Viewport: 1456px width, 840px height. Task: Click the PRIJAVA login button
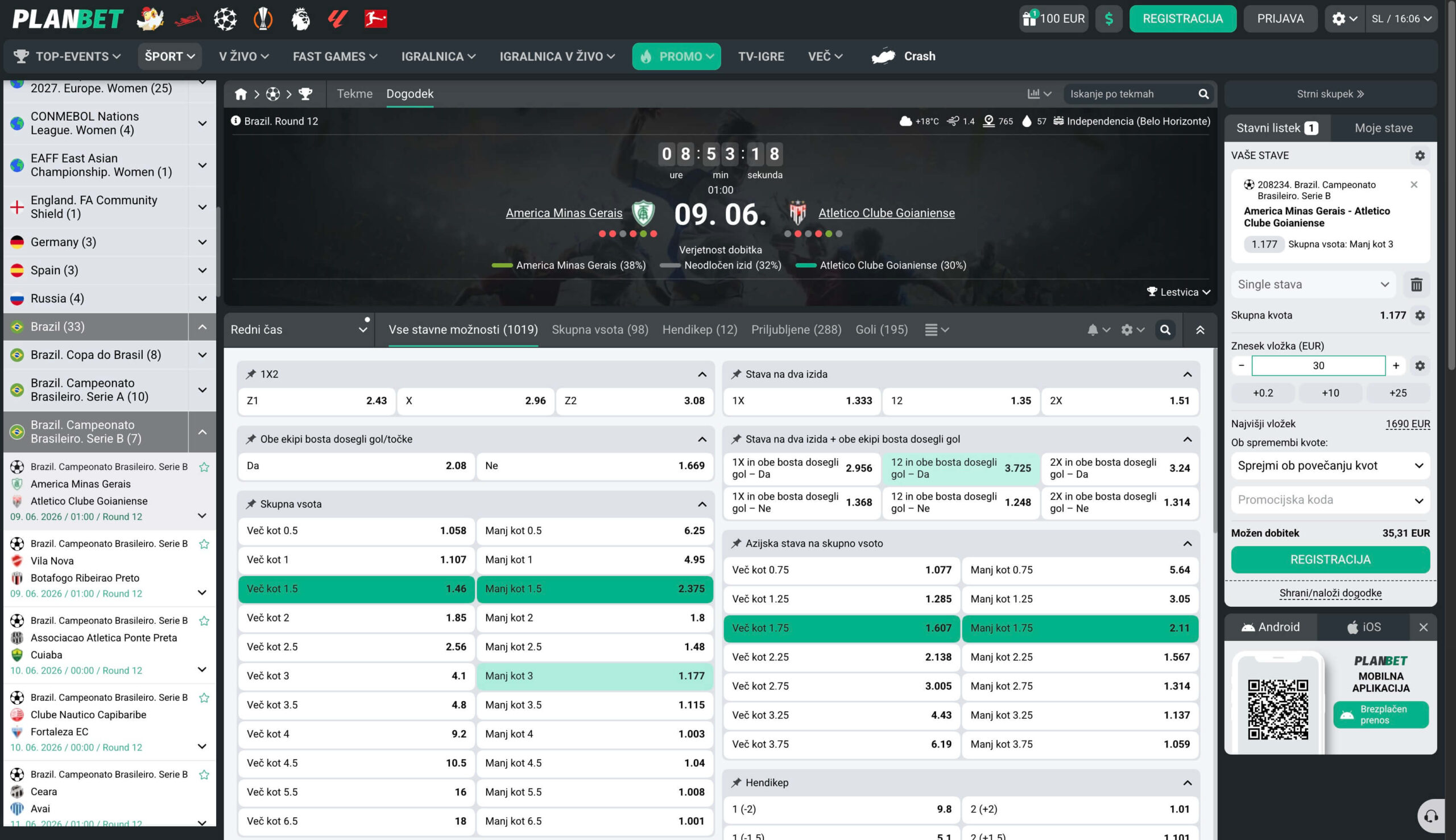coord(1280,18)
